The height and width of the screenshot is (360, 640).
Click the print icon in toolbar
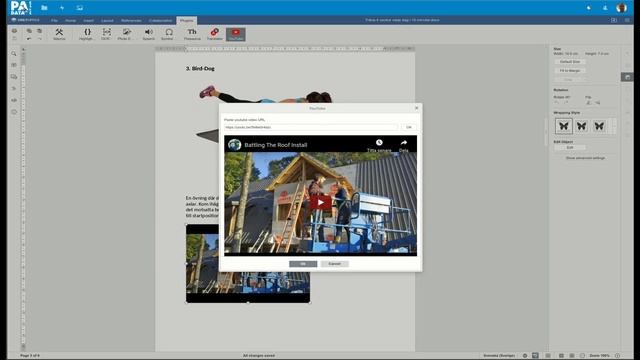coord(14,31)
